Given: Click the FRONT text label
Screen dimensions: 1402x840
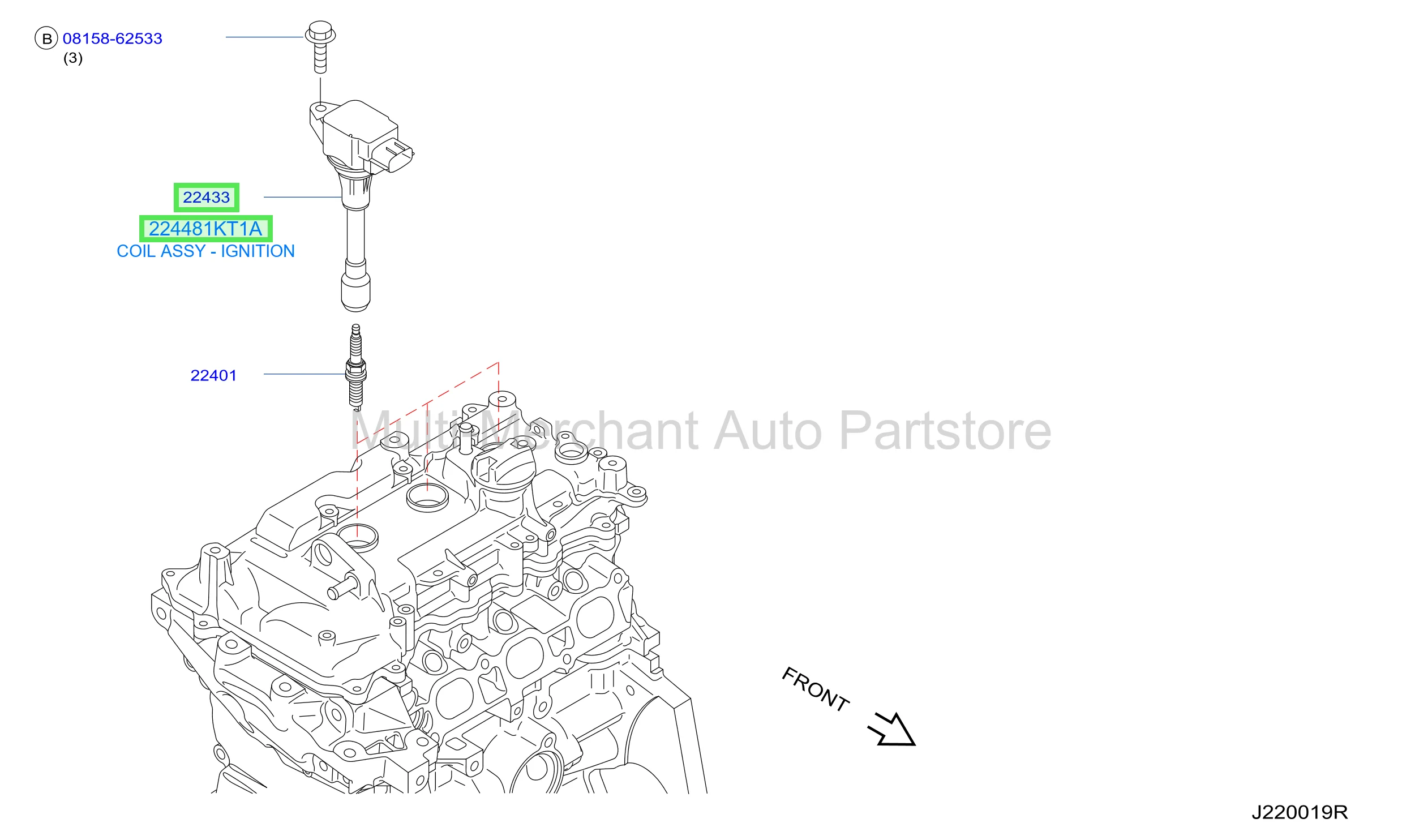Looking at the screenshot, I should pos(816,689).
